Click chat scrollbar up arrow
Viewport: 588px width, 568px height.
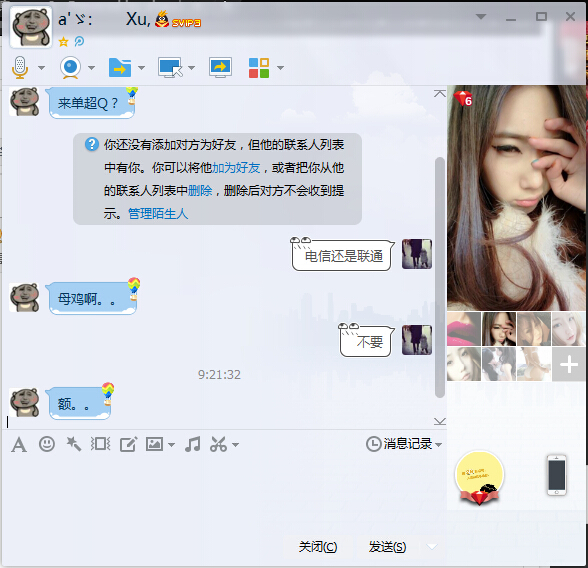pyautogui.click(x=440, y=93)
